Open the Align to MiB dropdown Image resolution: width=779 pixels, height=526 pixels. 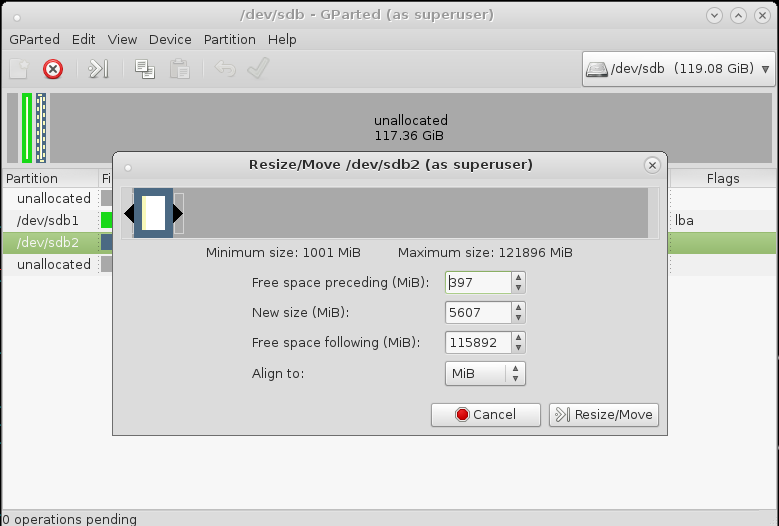[485, 373]
